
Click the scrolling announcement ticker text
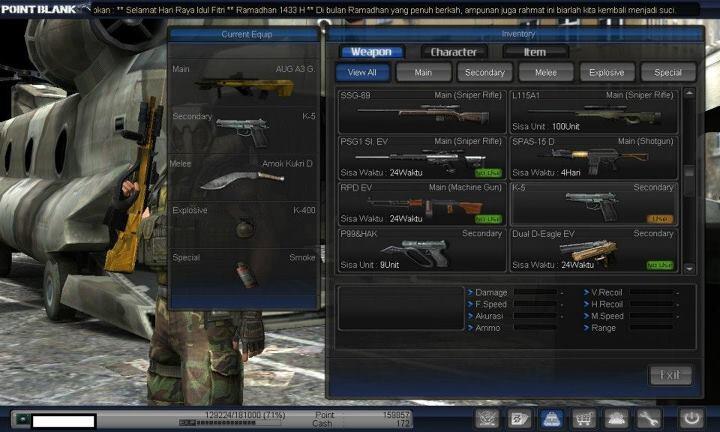coord(386,9)
